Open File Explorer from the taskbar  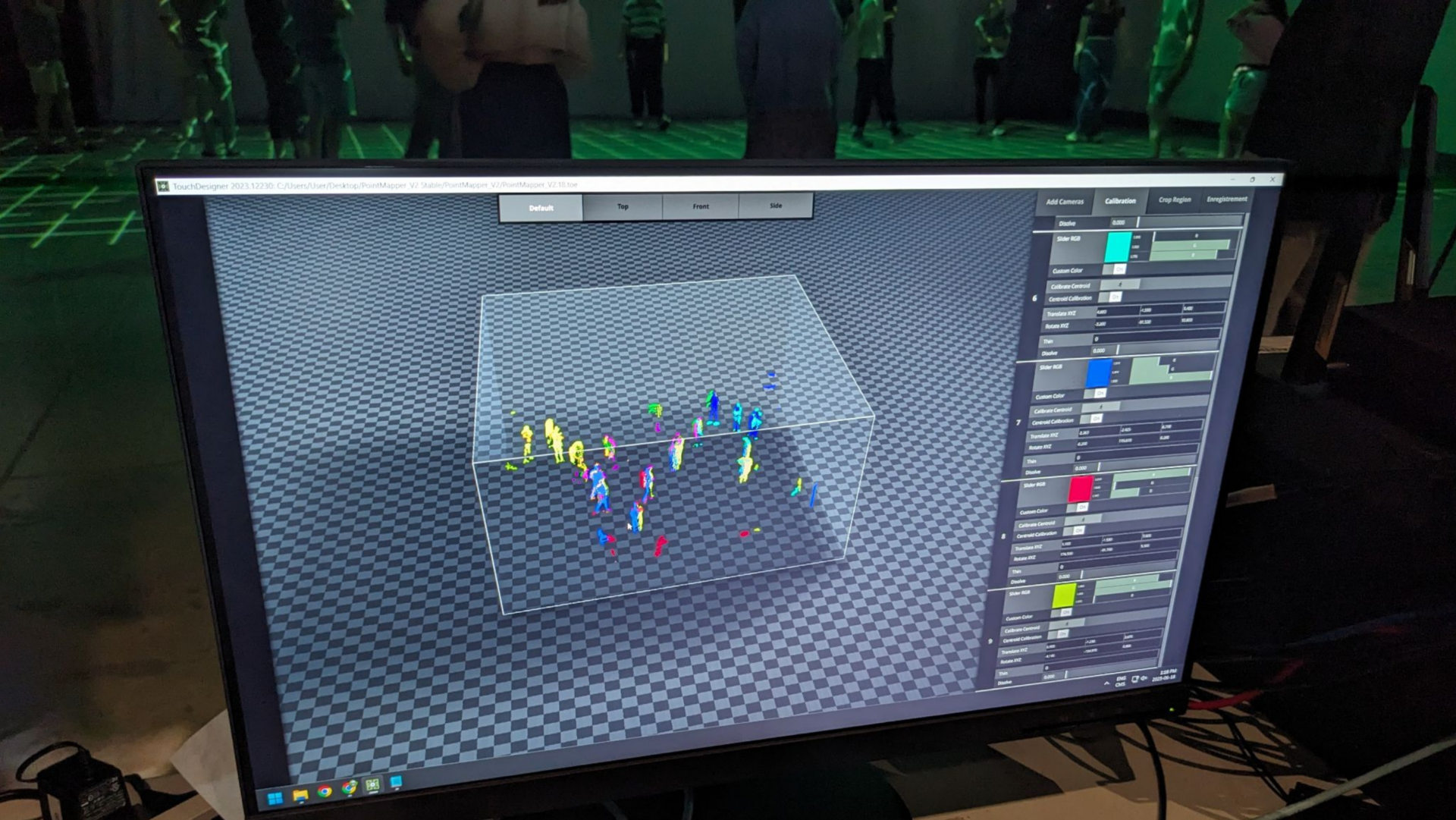pos(300,795)
